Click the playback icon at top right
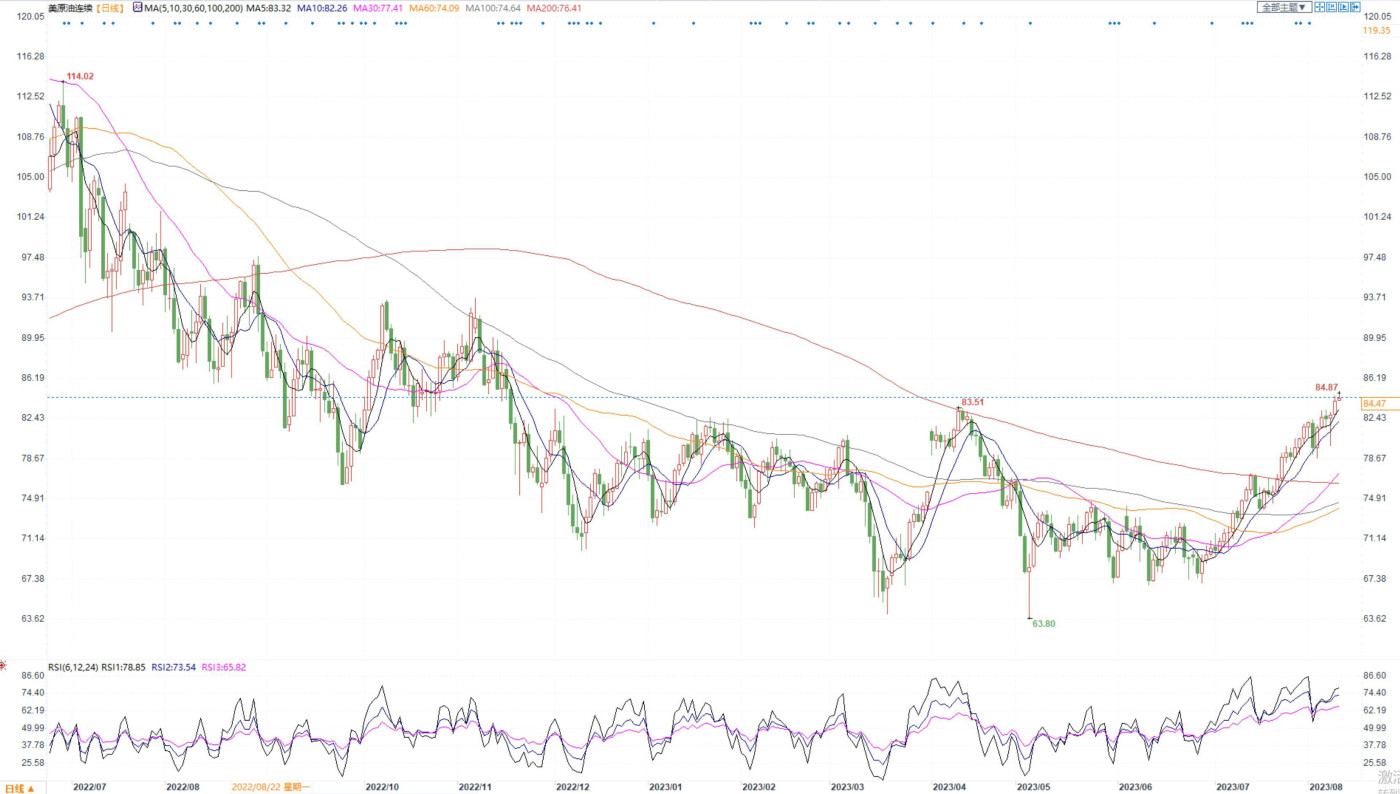The height and width of the screenshot is (794, 1400). pos(1343,7)
